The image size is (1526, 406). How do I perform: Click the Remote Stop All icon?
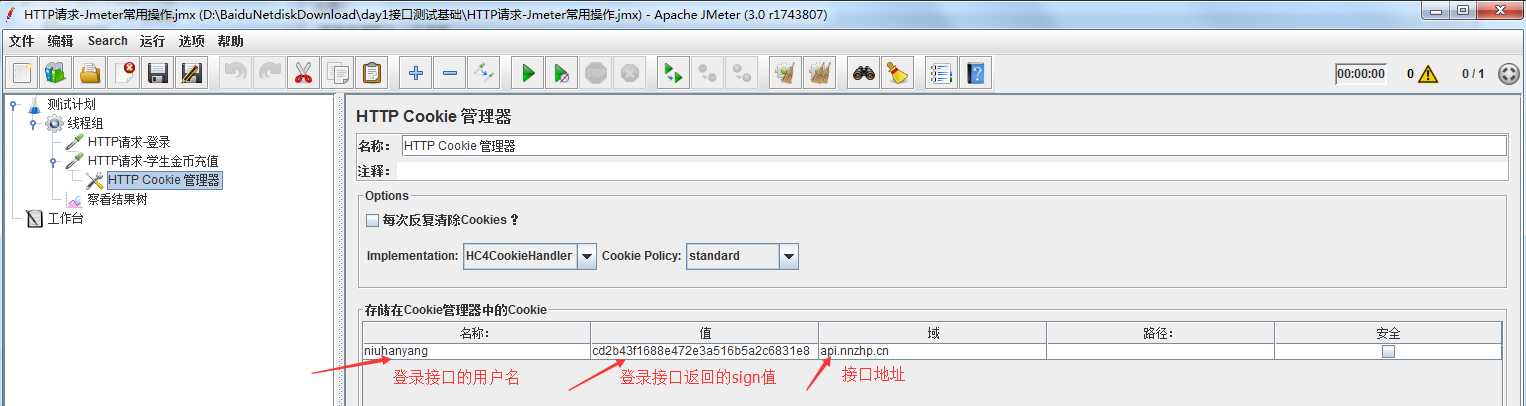click(708, 73)
